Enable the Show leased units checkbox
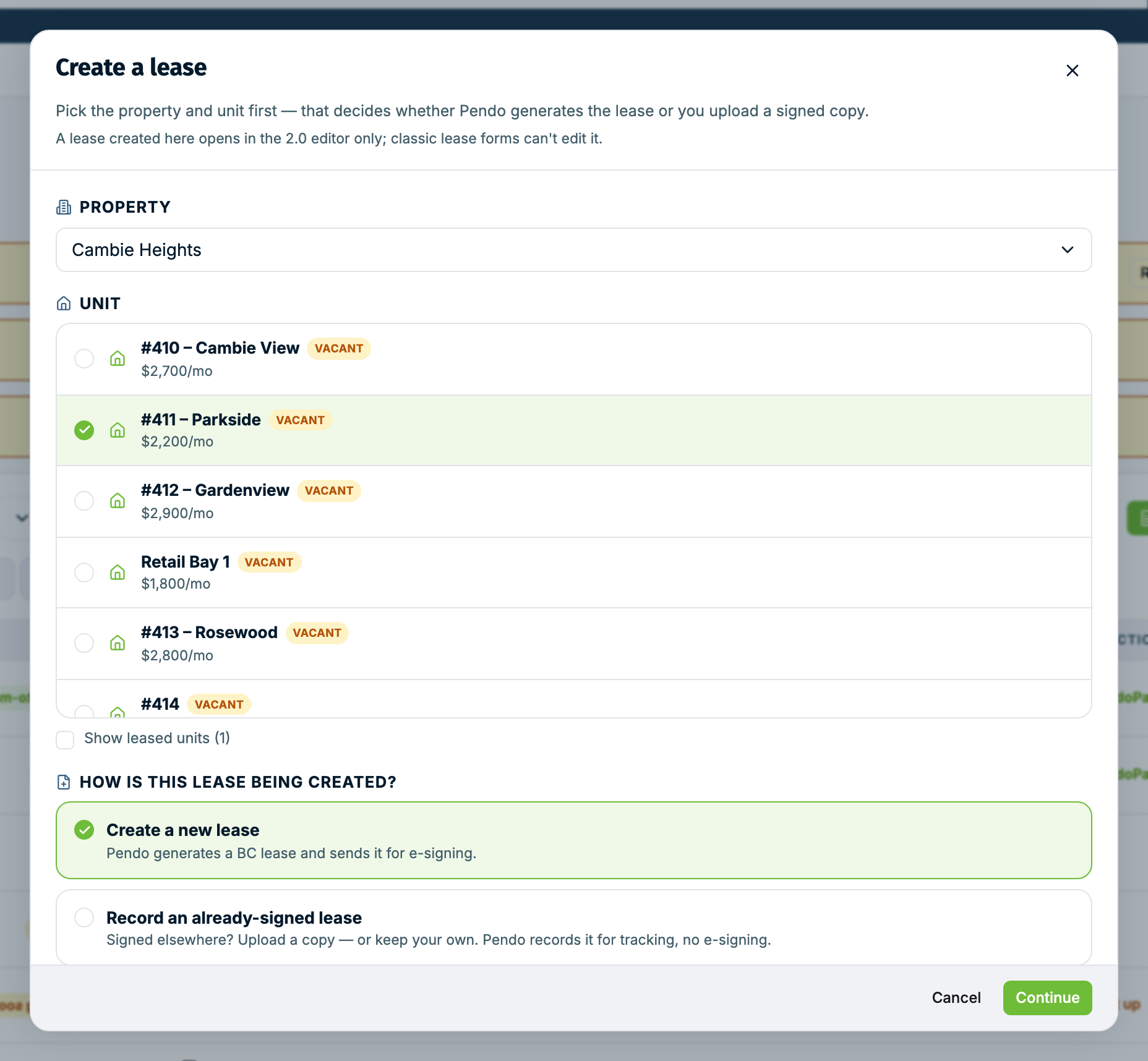1148x1061 pixels. coord(65,739)
